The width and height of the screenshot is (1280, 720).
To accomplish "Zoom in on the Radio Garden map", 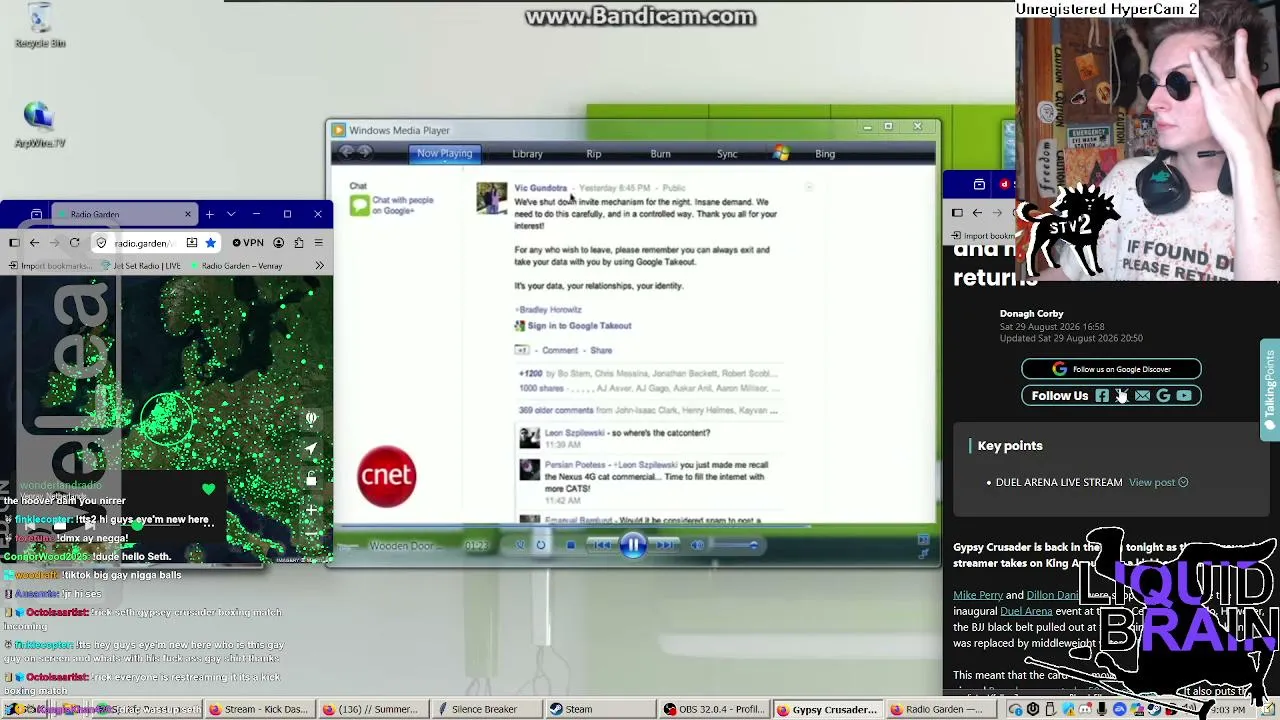I will [311, 510].
